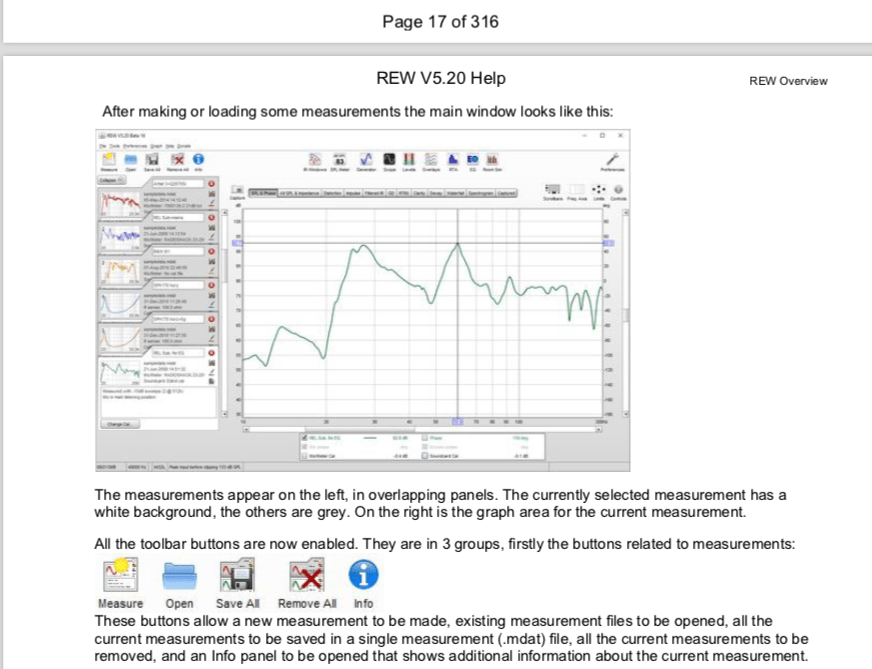Remove the REL Sub+mains measurement via red button
Screen dimensions: 872x669
pyautogui.click(x=211, y=217)
